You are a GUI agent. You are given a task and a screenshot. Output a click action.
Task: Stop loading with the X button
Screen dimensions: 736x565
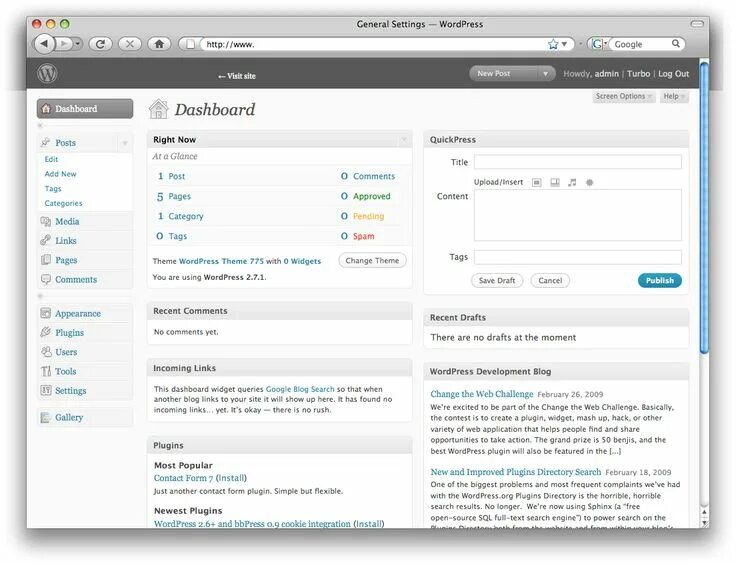[x=130, y=44]
